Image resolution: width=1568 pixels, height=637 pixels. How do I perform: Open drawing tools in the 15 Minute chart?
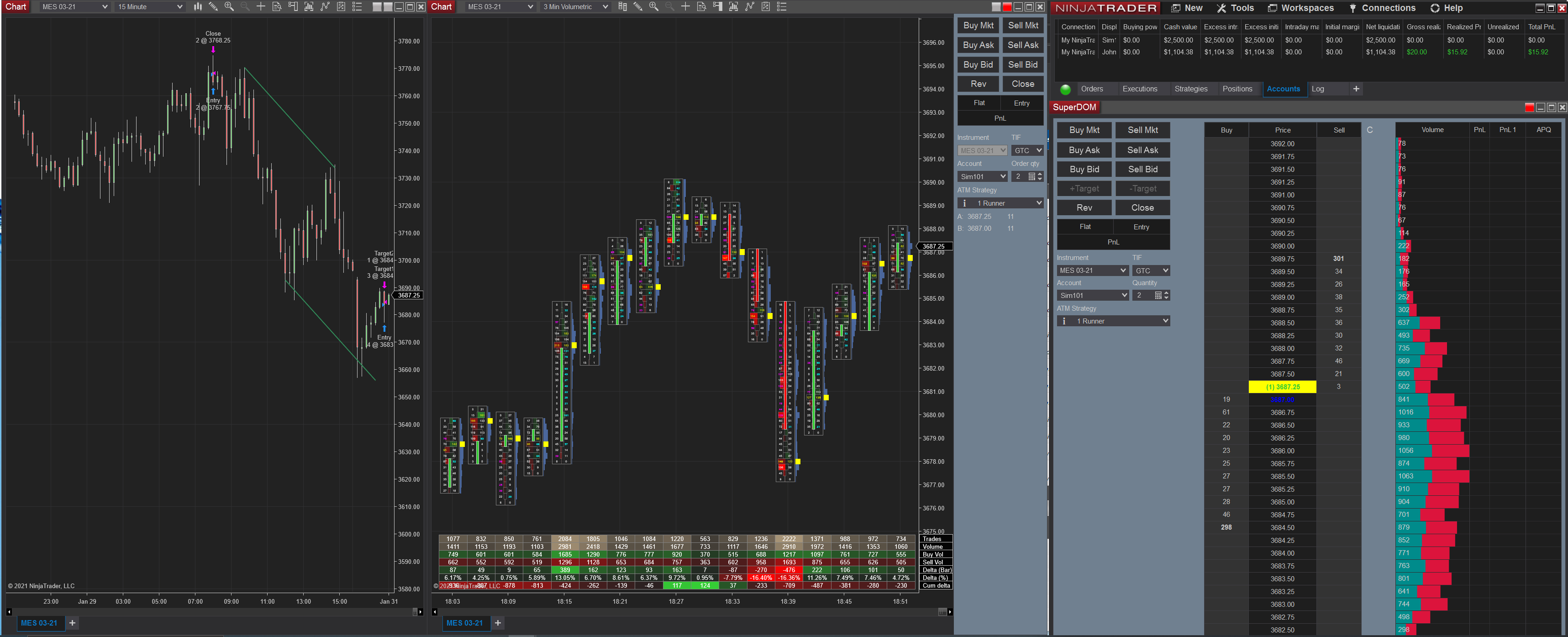[213, 7]
